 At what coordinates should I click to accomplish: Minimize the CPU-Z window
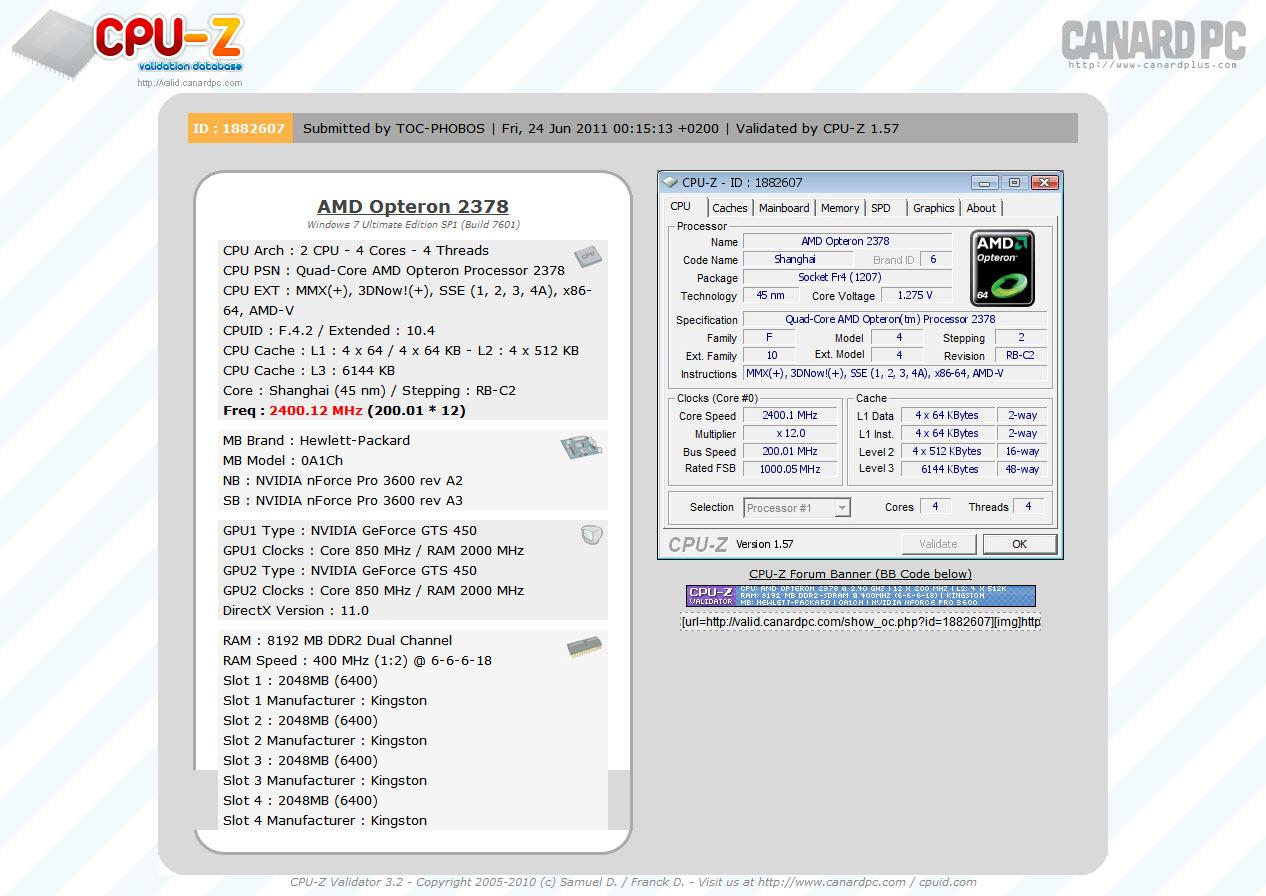click(985, 183)
